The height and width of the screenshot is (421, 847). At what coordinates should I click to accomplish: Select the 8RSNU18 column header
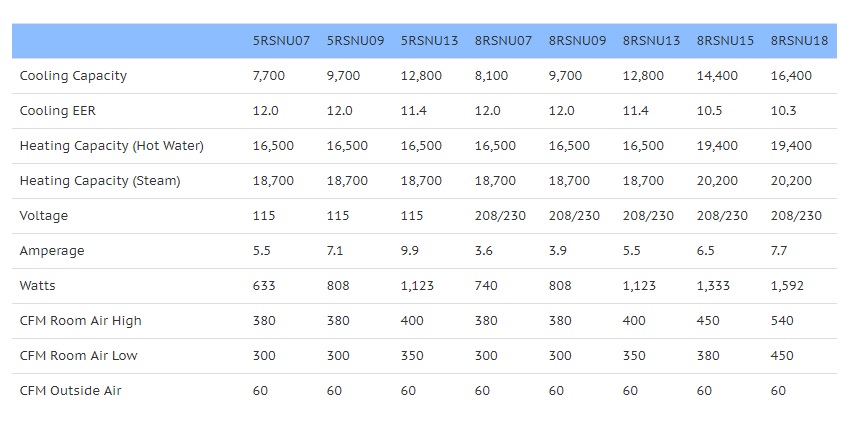click(799, 41)
